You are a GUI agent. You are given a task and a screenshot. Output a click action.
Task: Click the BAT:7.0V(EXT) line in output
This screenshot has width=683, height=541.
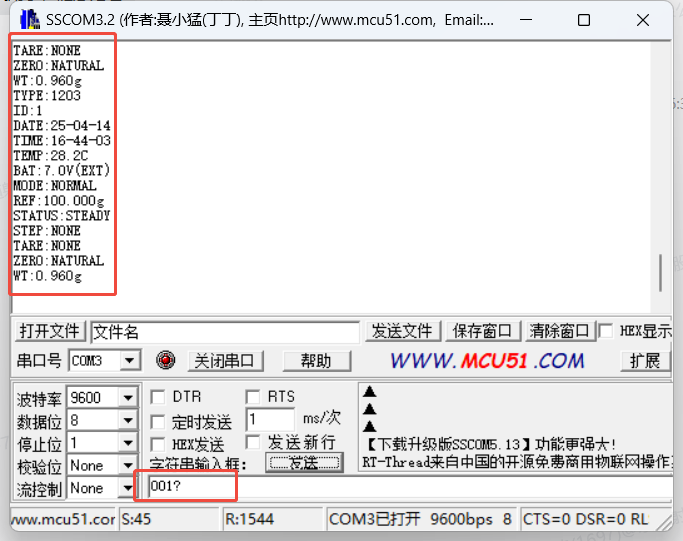(61, 170)
